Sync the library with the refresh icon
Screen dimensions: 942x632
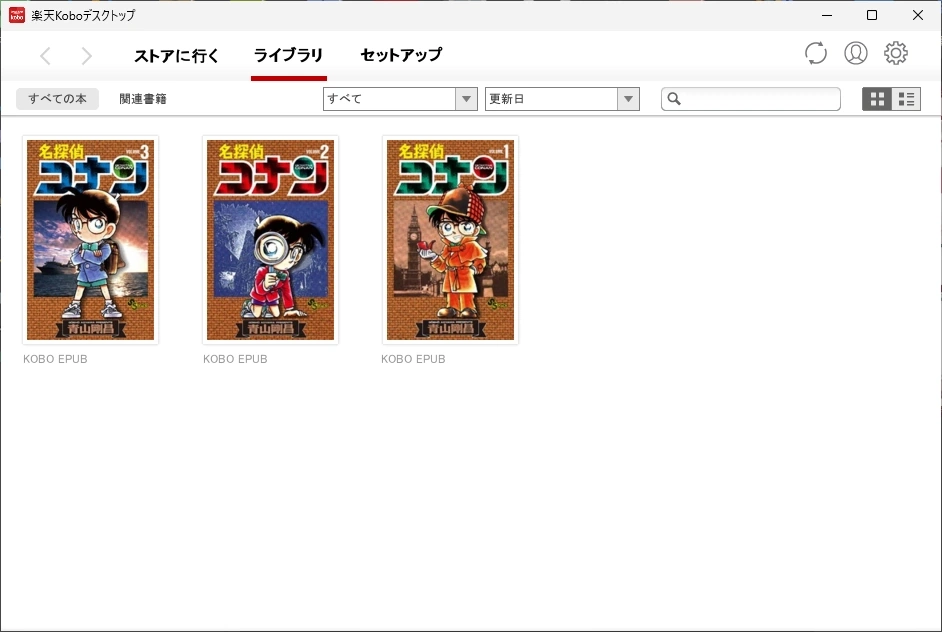[x=815, y=53]
